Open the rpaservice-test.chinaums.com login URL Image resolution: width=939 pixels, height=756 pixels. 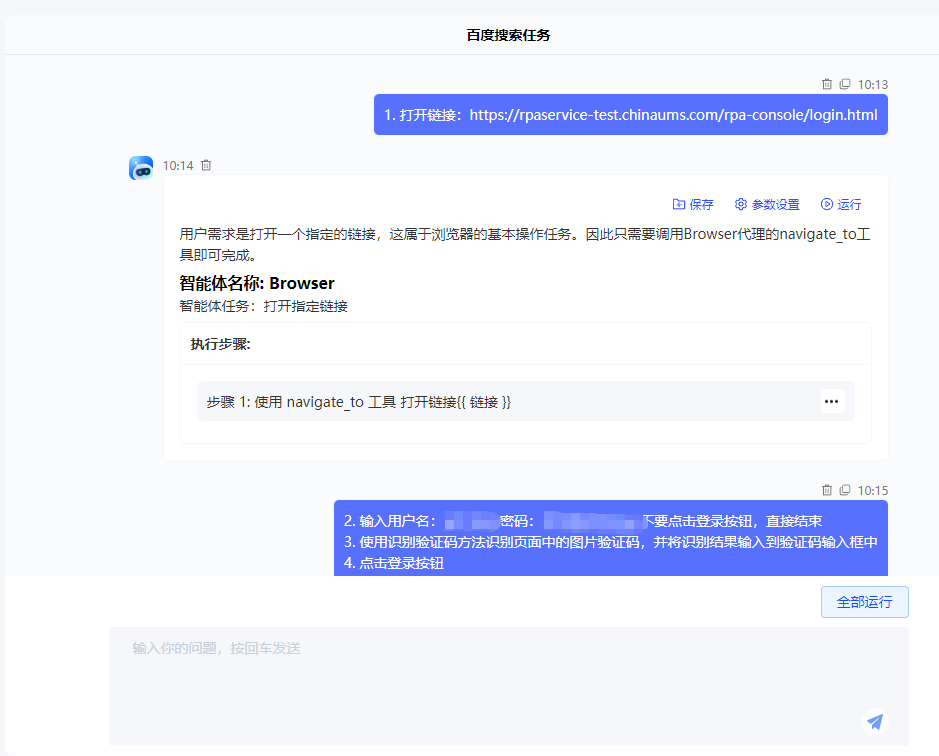[x=673, y=115]
